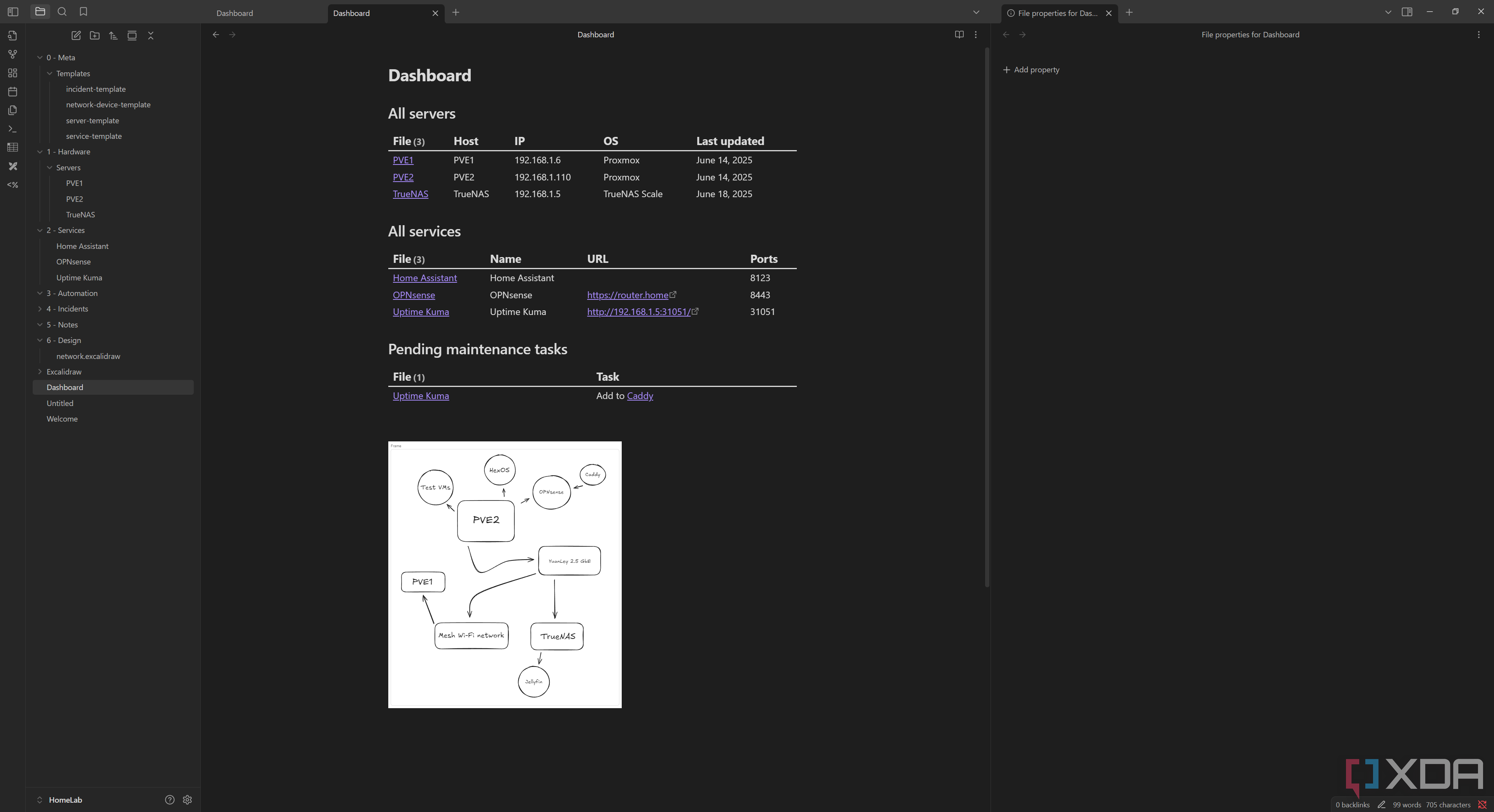1494x812 pixels.
Task: Click the Templater ribbon icon
Action: click(12, 185)
